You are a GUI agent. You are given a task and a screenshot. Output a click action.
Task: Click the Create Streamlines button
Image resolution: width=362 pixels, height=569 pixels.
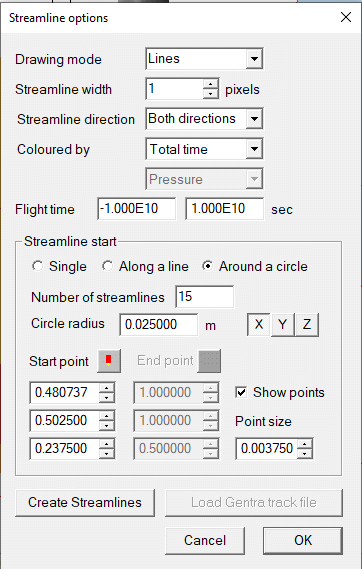click(x=85, y=503)
